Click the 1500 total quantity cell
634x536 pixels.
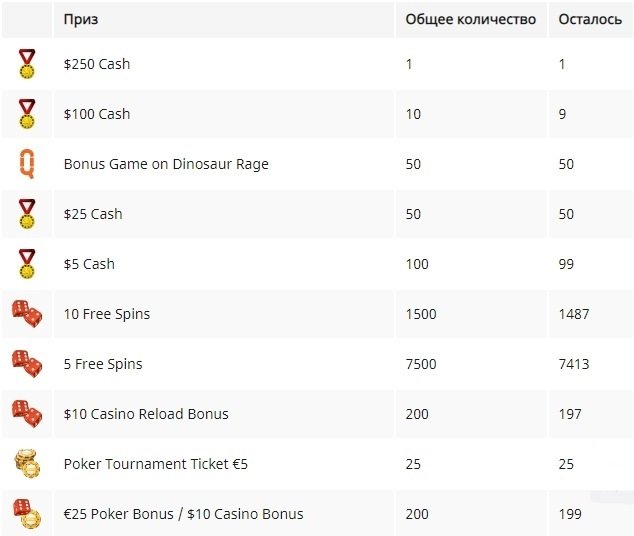click(x=421, y=314)
